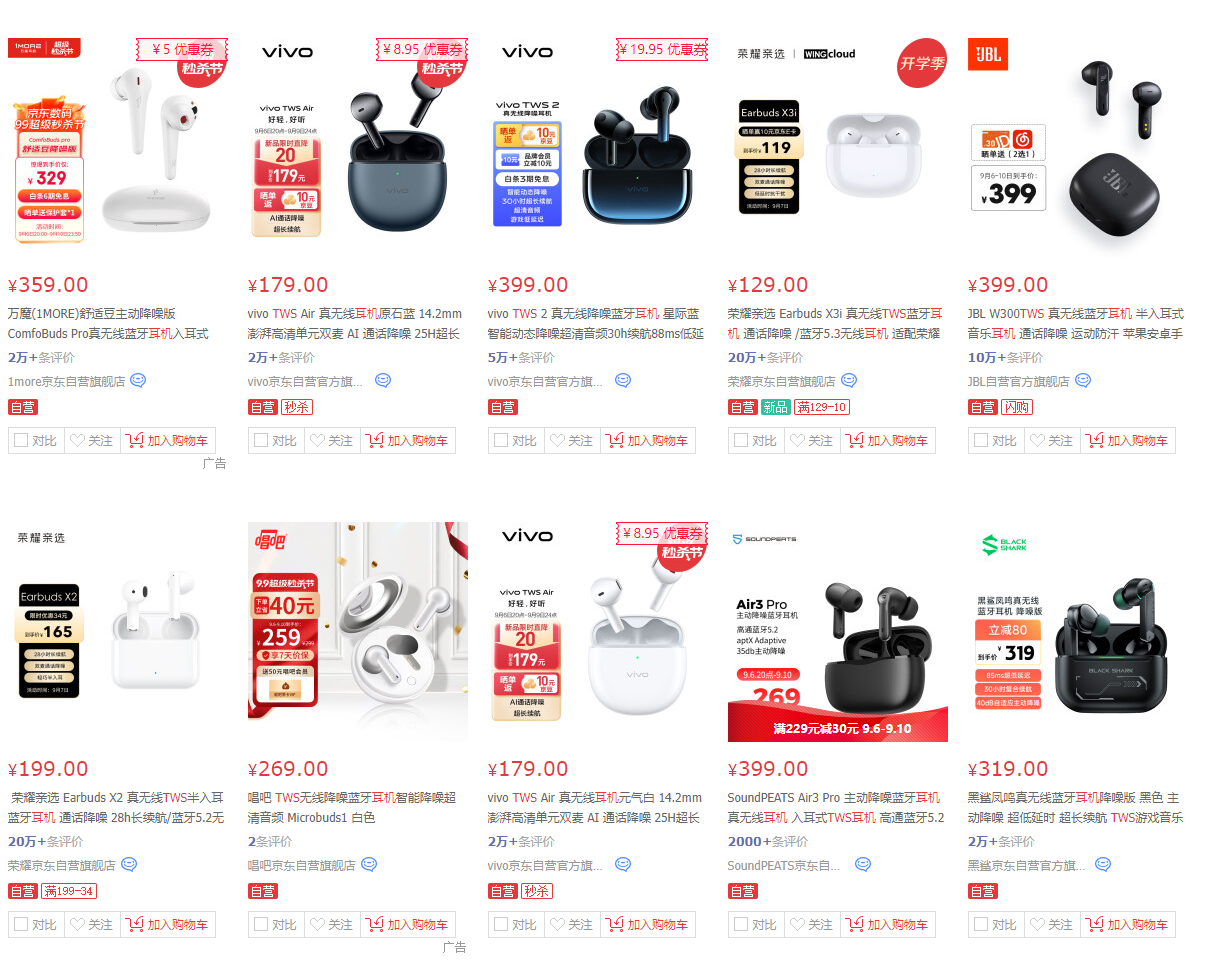The width and height of the screenshot is (1223, 980).
Task: Click the chat icon next to the 荣耀京东自营旗舰店 Earbuds X3i store
Action: [849, 380]
